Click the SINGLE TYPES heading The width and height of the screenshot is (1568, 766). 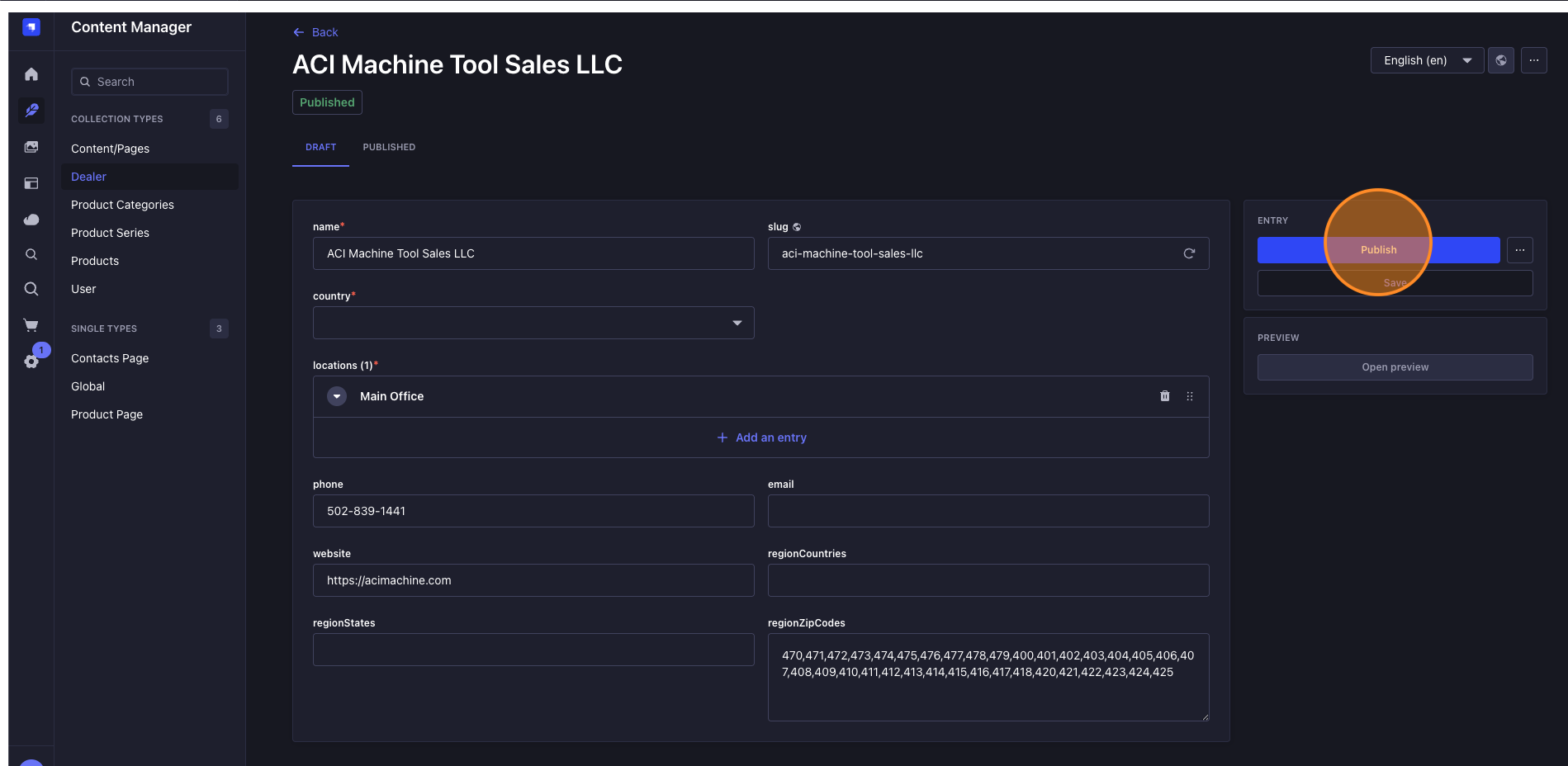point(104,329)
